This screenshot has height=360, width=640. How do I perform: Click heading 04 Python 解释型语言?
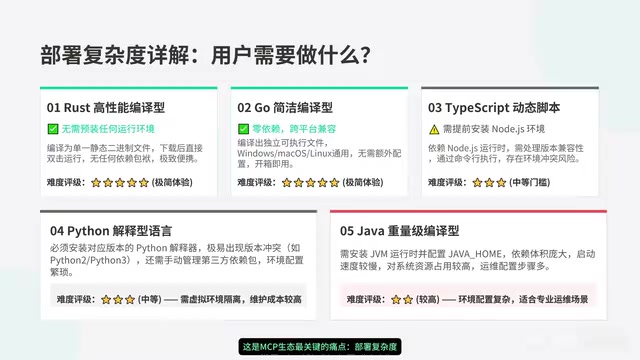(x=111, y=231)
